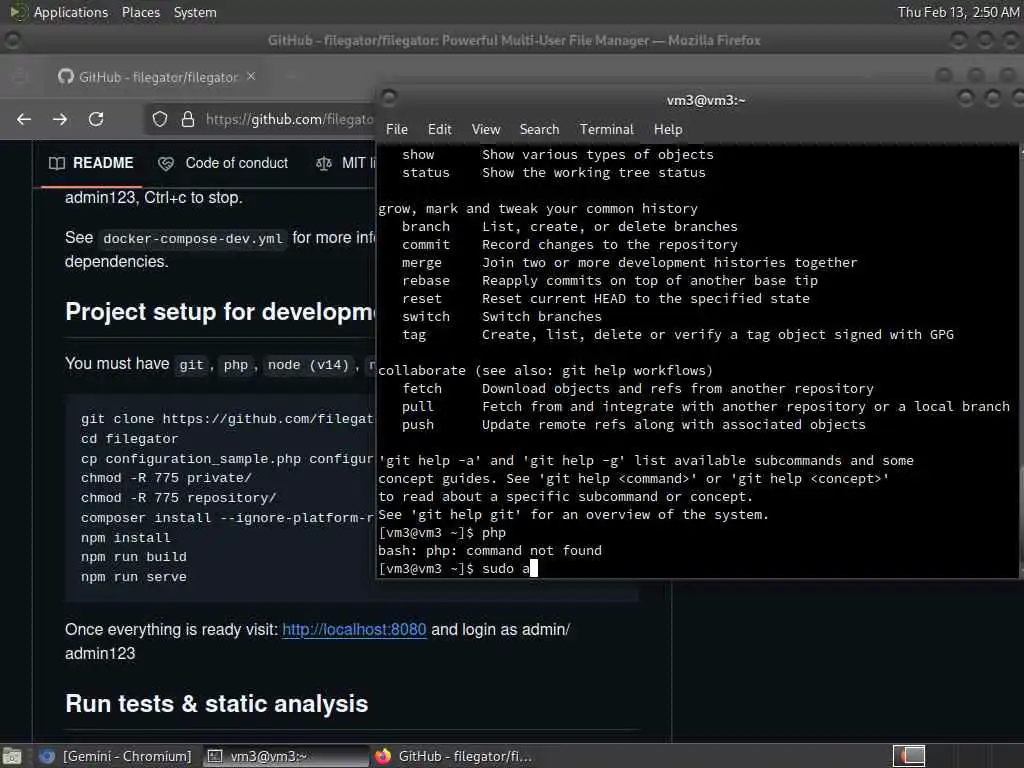Select the GitHub filegator Firefox tab
The height and width of the screenshot is (768, 1024).
click(157, 77)
